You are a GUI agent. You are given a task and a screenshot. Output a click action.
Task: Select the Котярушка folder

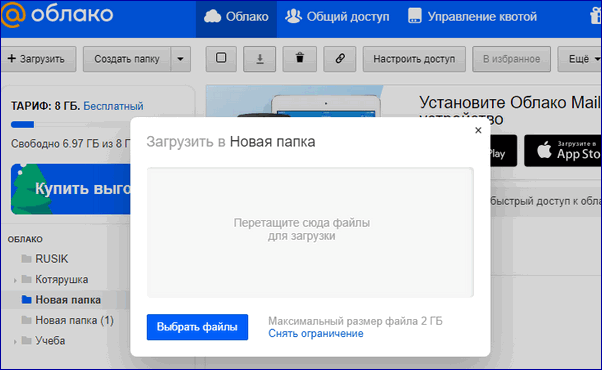point(61,279)
